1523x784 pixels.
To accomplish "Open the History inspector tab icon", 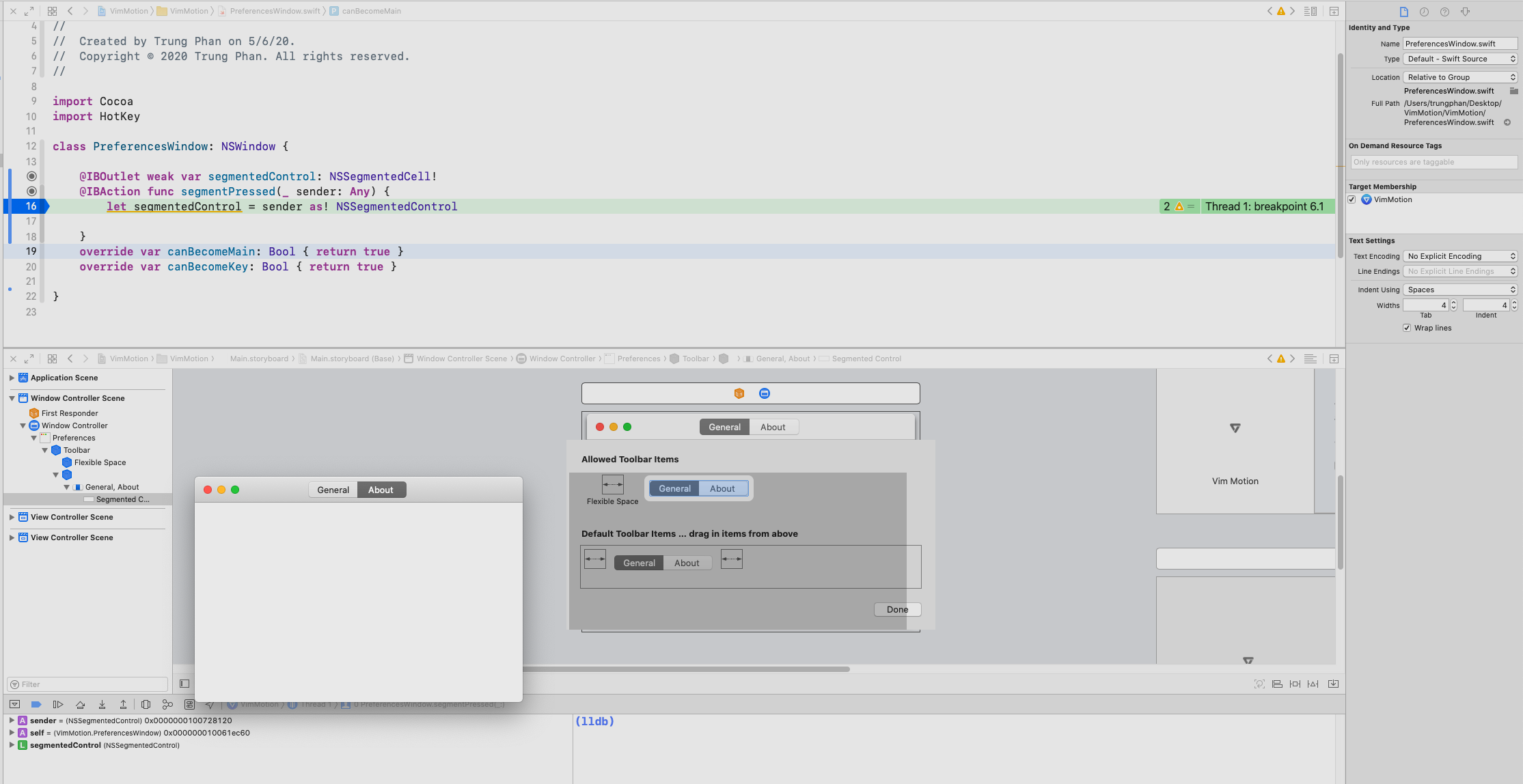I will point(1424,12).
